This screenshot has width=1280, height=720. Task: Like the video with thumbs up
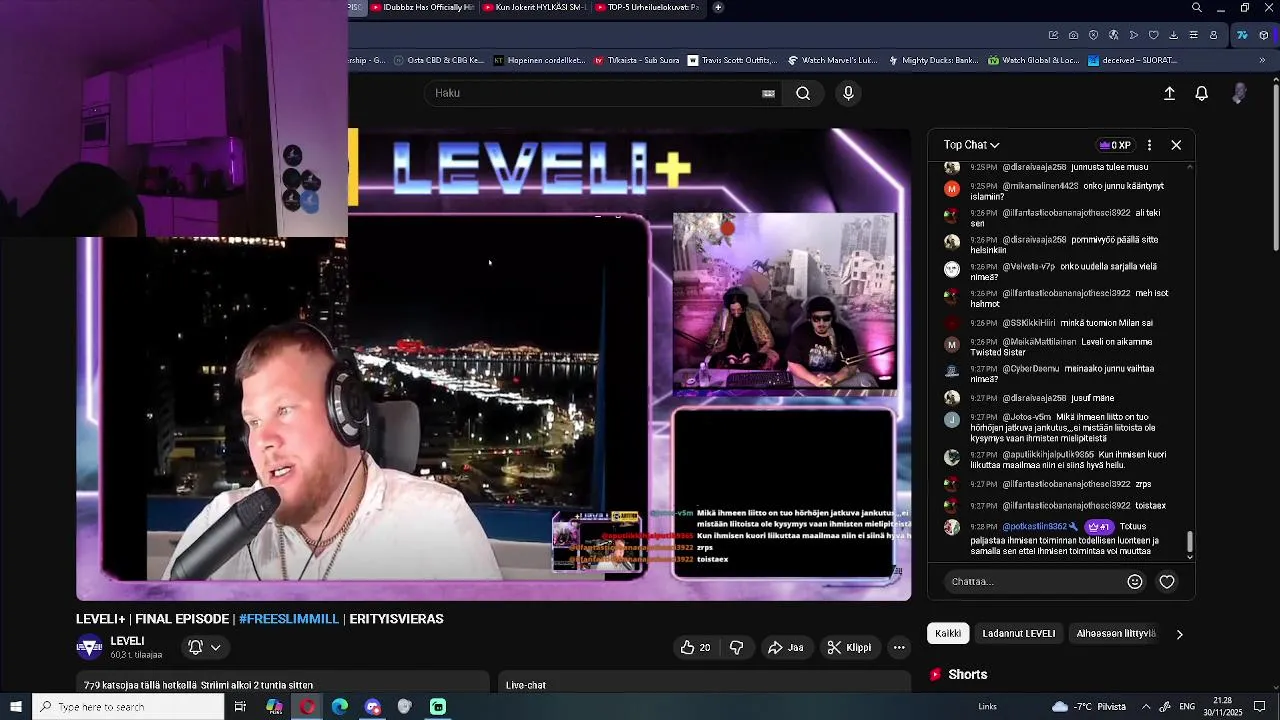(695, 647)
